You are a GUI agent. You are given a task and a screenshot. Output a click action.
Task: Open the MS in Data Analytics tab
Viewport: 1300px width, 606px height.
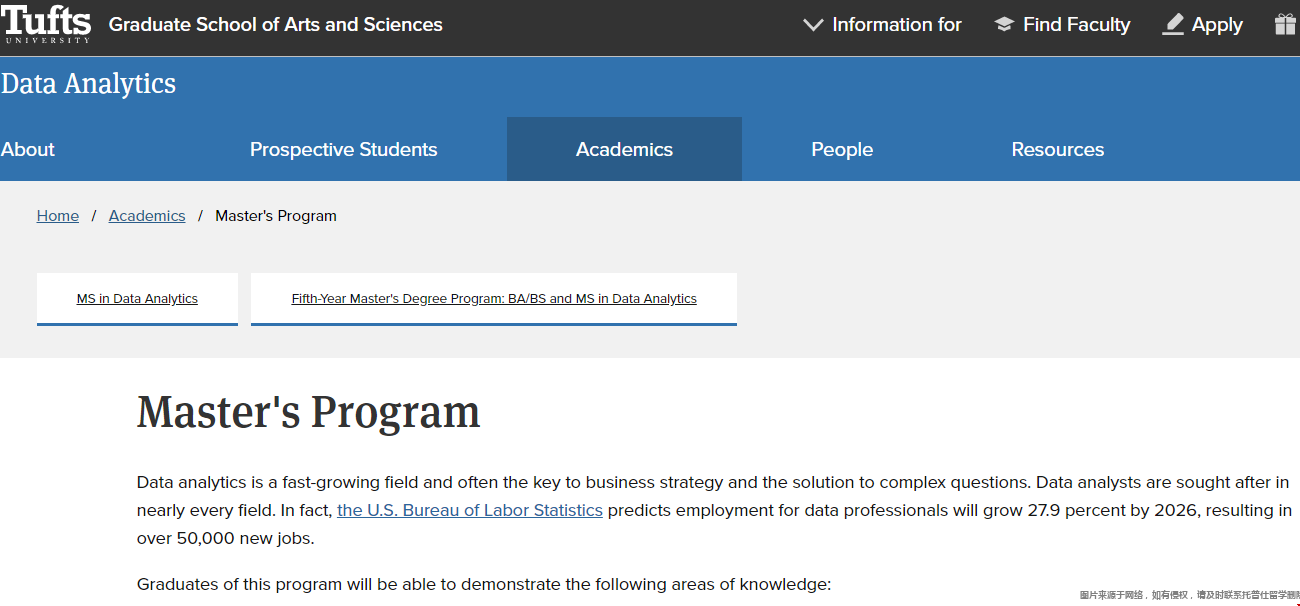pyautogui.click(x=137, y=299)
